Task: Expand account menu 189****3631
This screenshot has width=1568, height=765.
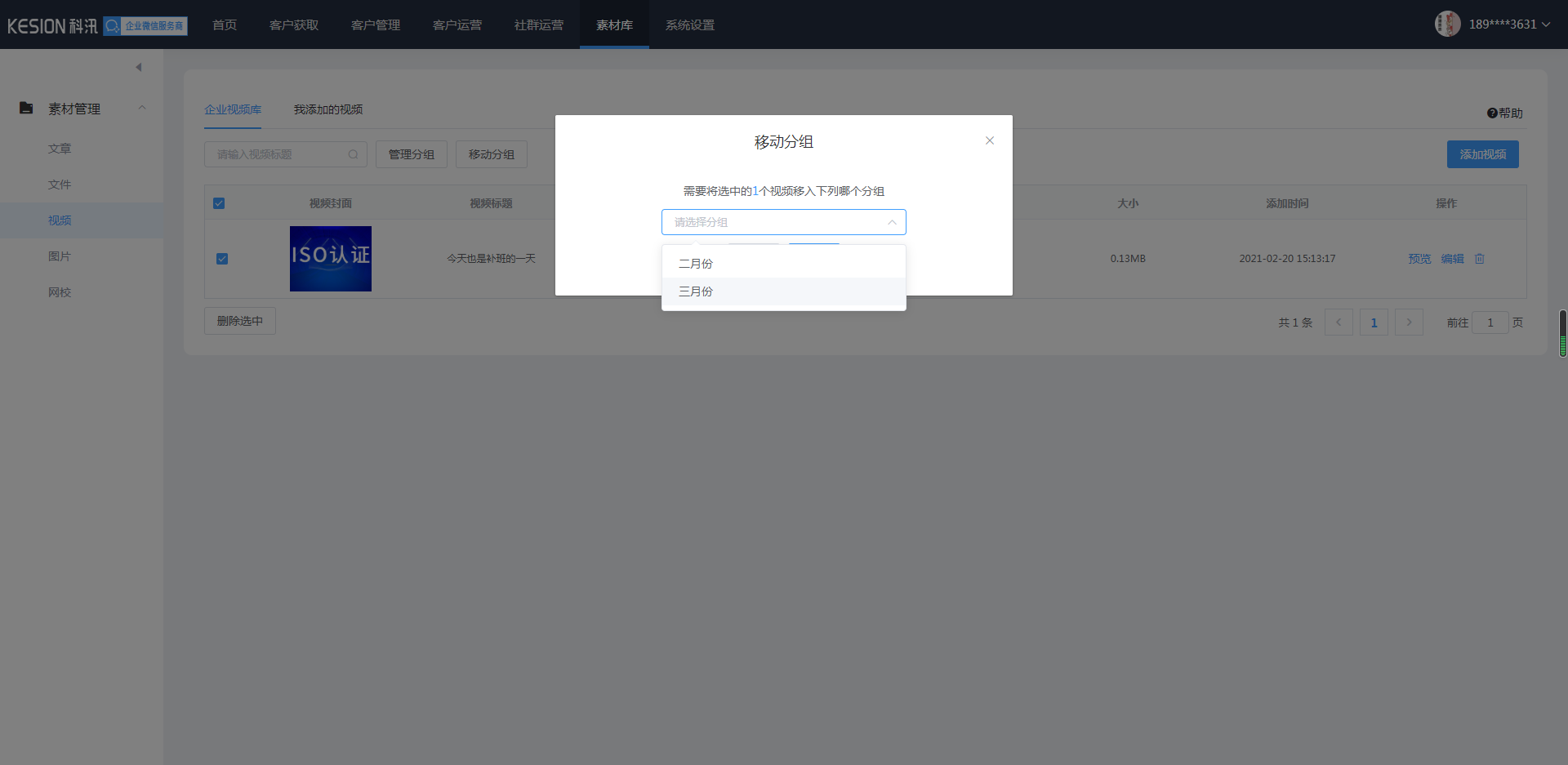Action: (1508, 24)
